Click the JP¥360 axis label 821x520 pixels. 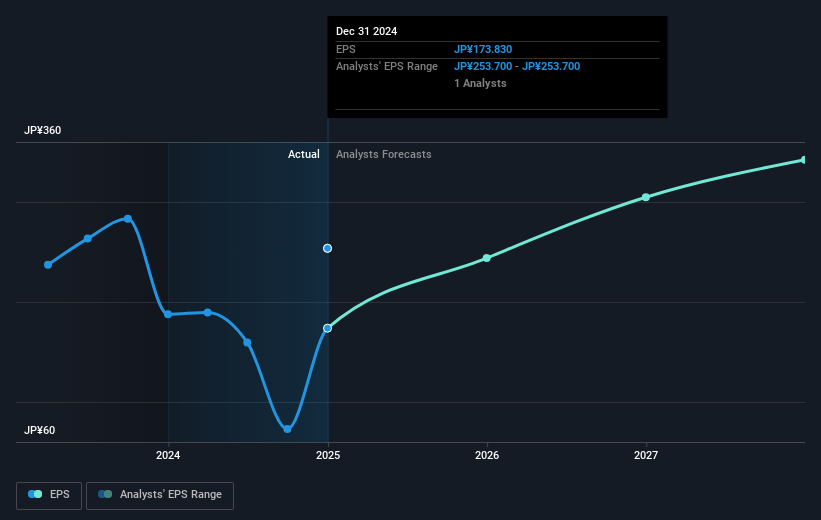[x=42, y=130]
